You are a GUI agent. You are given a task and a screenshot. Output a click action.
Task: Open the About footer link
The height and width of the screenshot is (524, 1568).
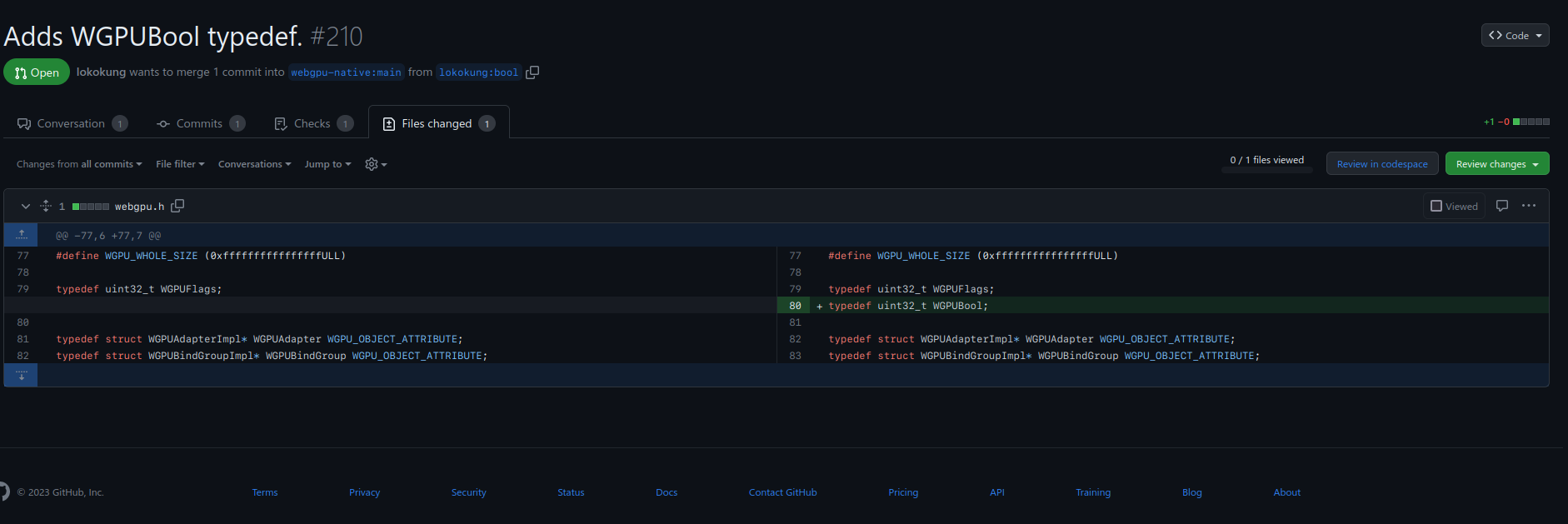1287,492
